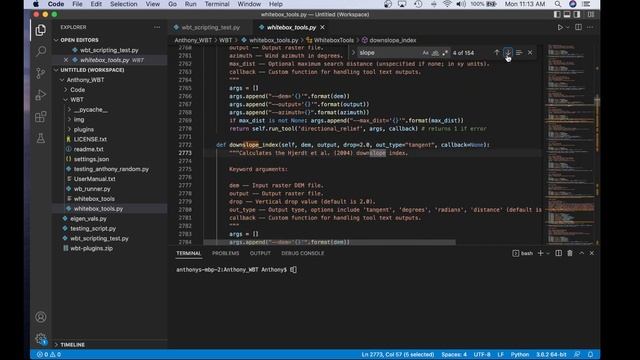Viewport: 640px width, 360px height.
Task: Click the feedback icon in the status bar
Action: pyautogui.click(x=577, y=354)
